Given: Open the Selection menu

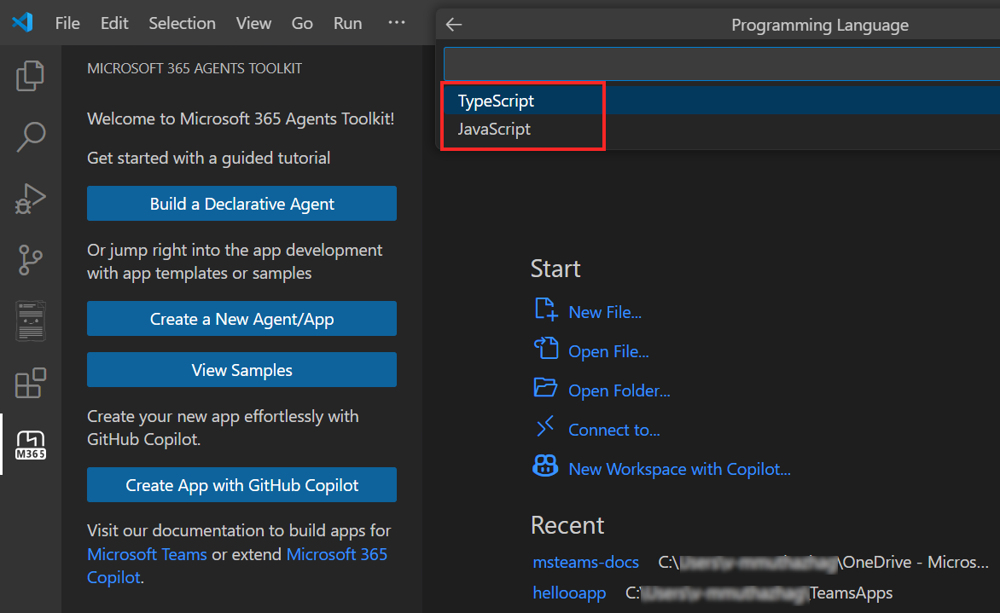Looking at the screenshot, I should point(182,24).
